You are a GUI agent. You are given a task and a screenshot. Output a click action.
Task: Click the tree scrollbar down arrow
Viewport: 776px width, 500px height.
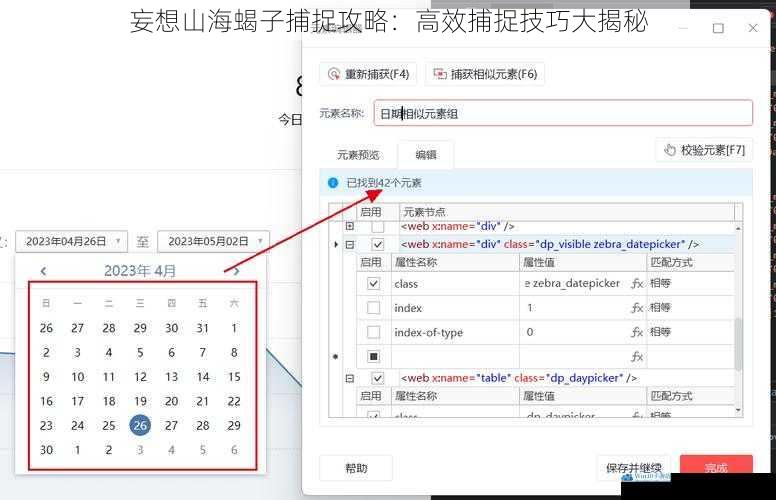tap(738, 410)
